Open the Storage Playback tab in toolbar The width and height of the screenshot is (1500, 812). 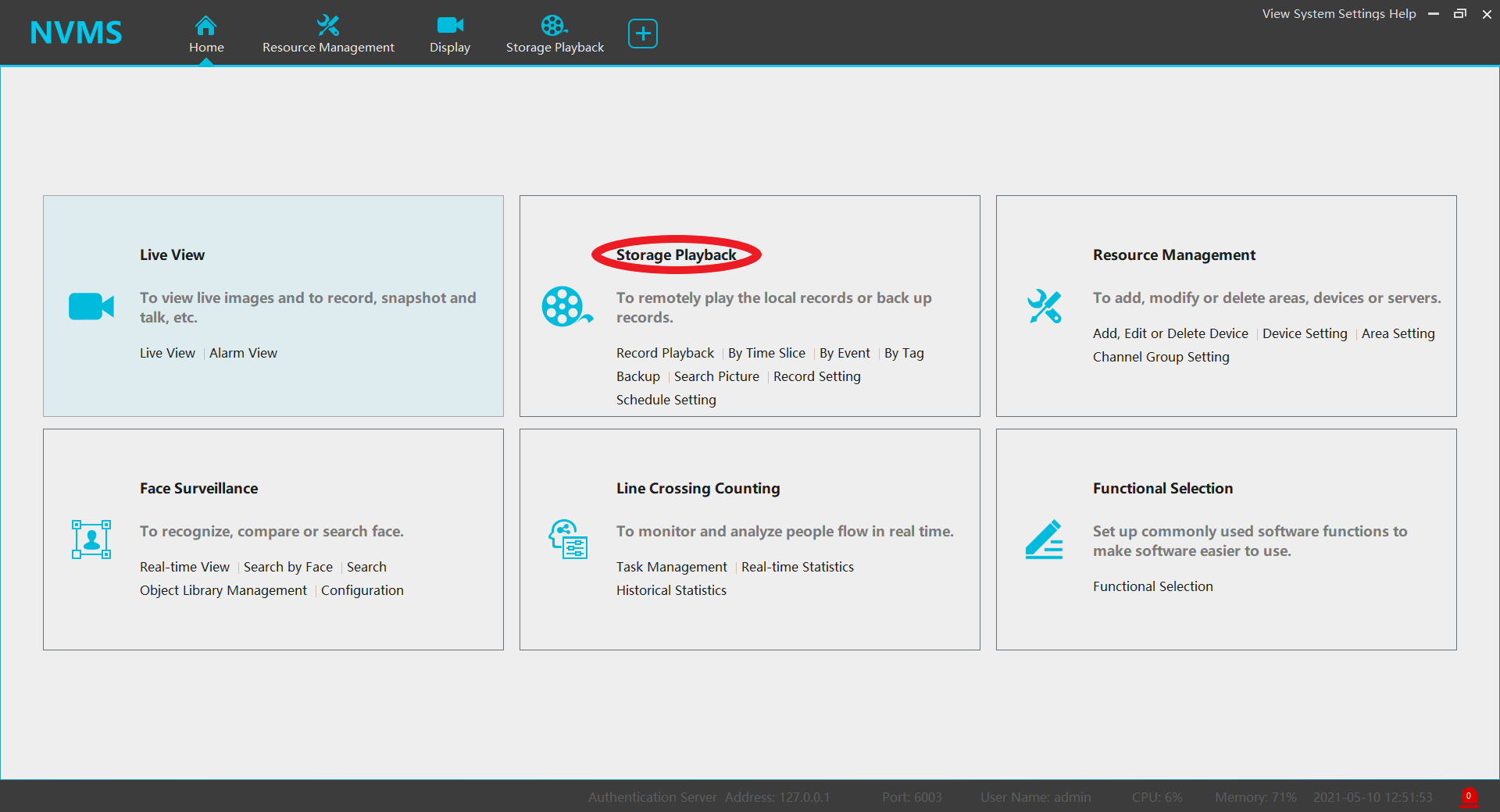click(x=555, y=35)
